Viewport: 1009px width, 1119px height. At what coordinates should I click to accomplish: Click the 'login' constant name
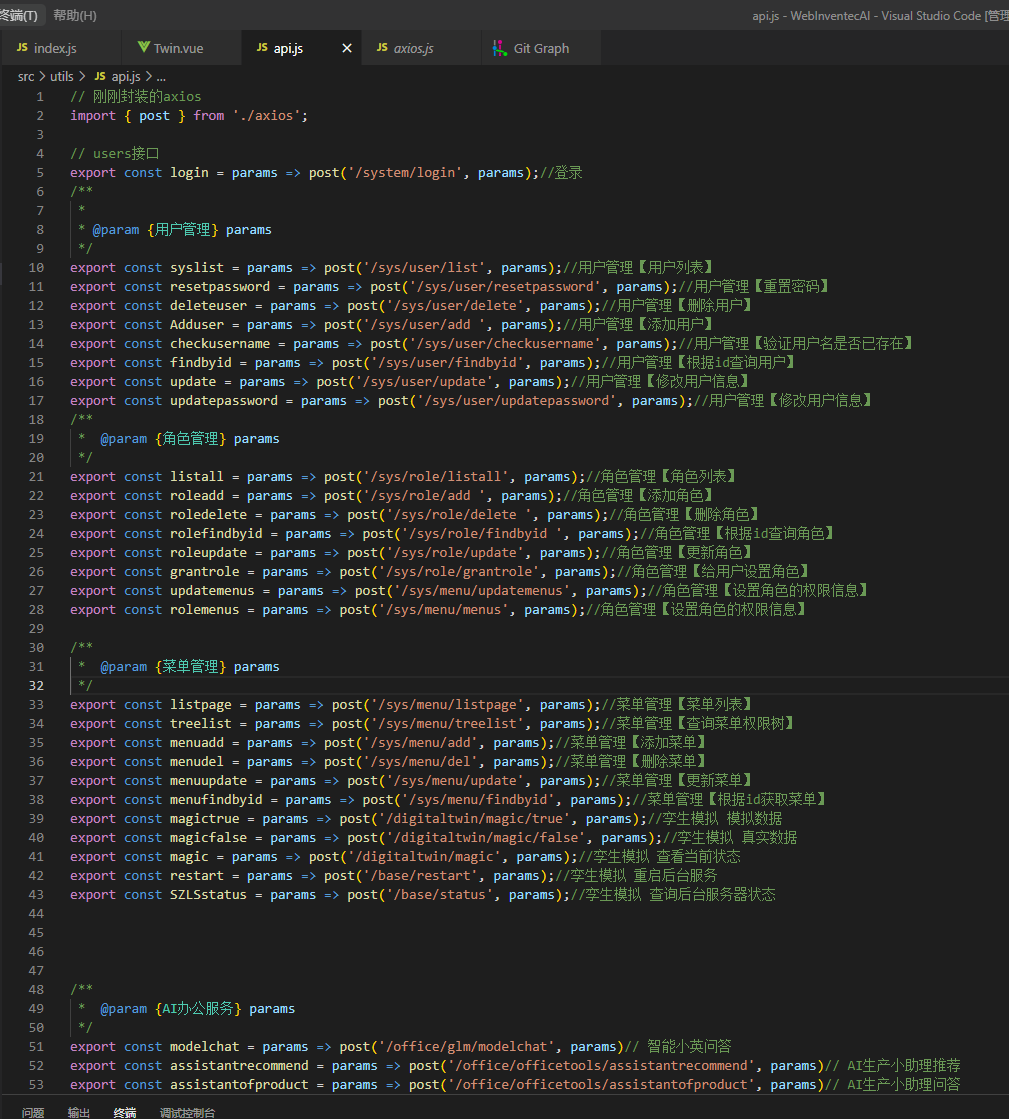click(189, 173)
